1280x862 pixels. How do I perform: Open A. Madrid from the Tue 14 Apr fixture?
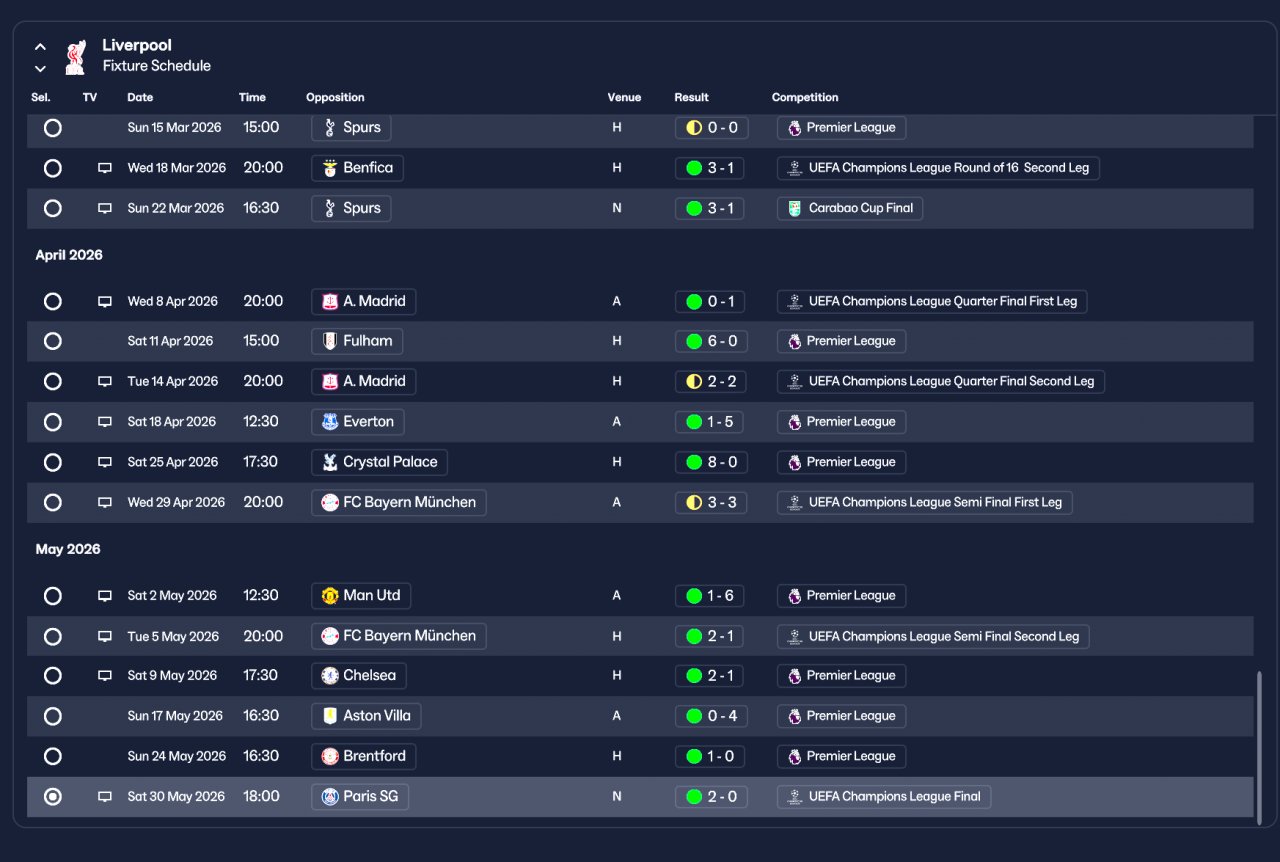pyautogui.click(x=364, y=381)
